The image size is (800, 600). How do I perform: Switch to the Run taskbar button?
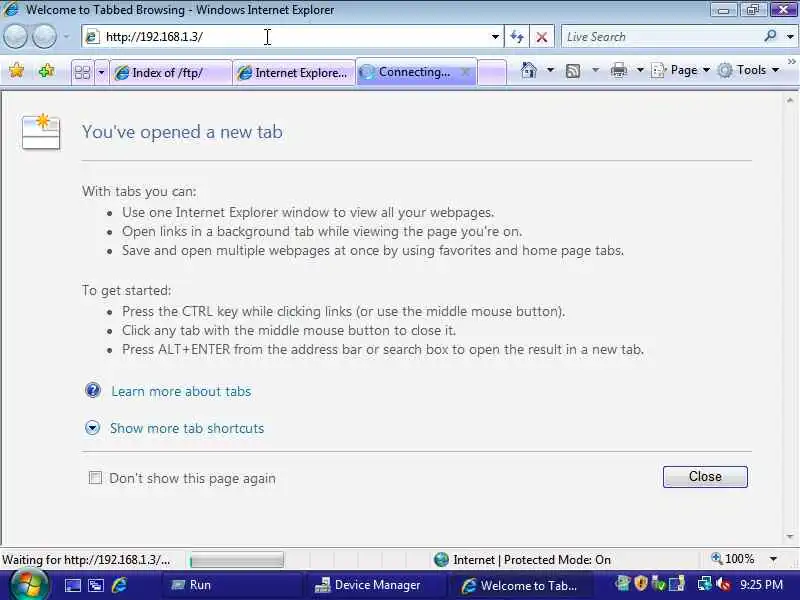[232, 585]
